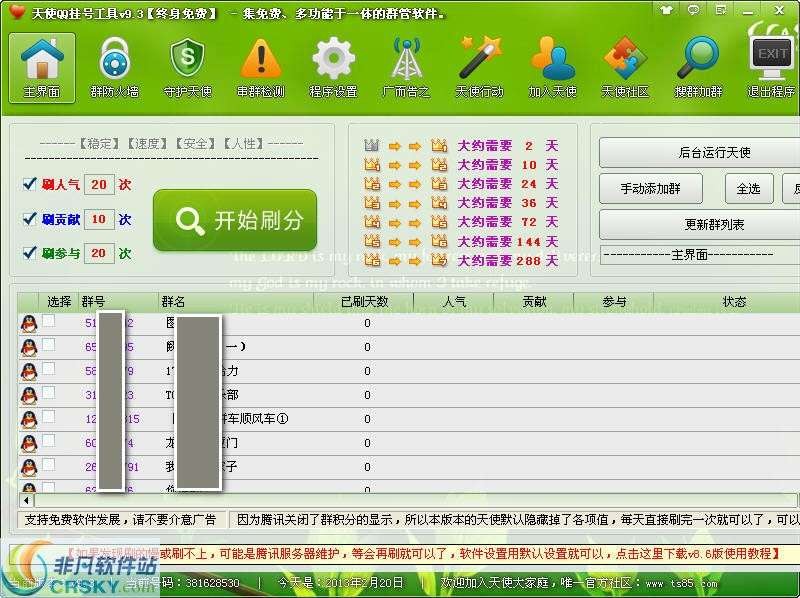
Task: Click the www.ts65.com address in status bar
Action: click(681, 583)
